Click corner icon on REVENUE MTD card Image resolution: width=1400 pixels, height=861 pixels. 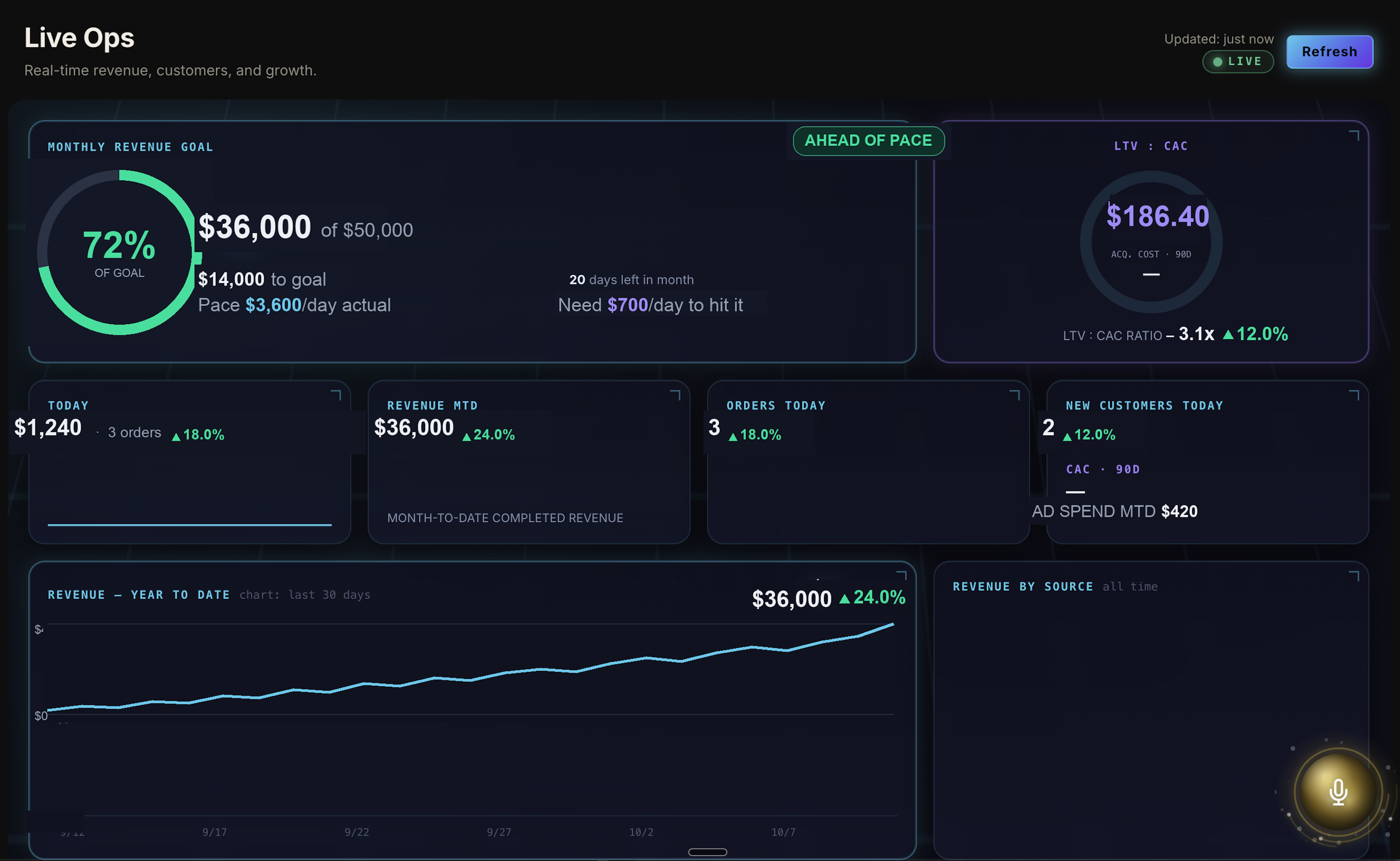pyautogui.click(x=675, y=395)
